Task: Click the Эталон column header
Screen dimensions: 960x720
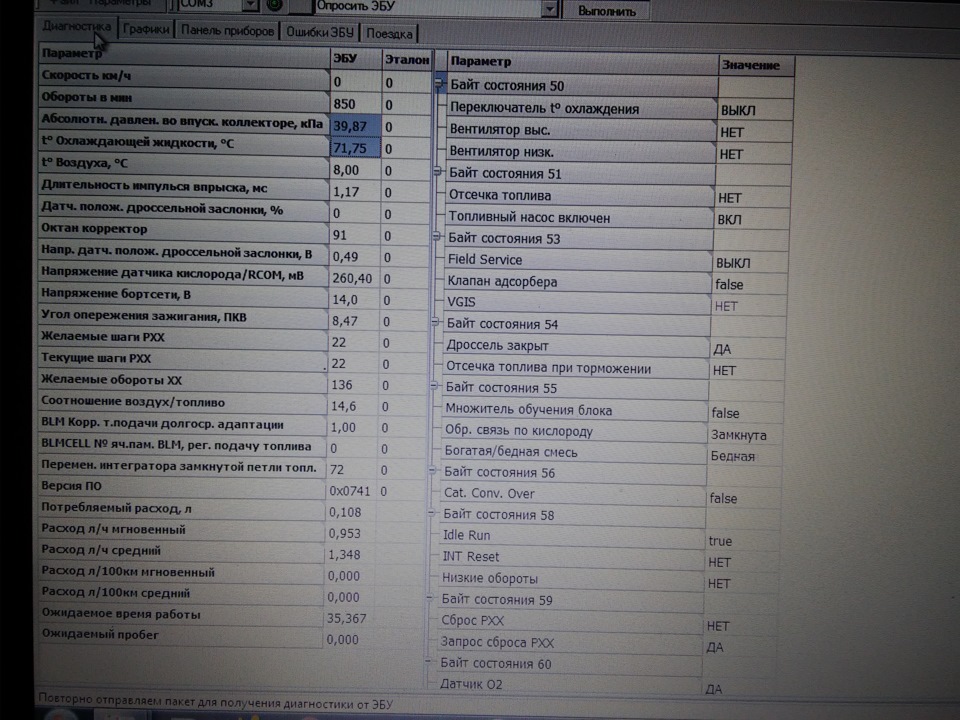Action: (407, 59)
